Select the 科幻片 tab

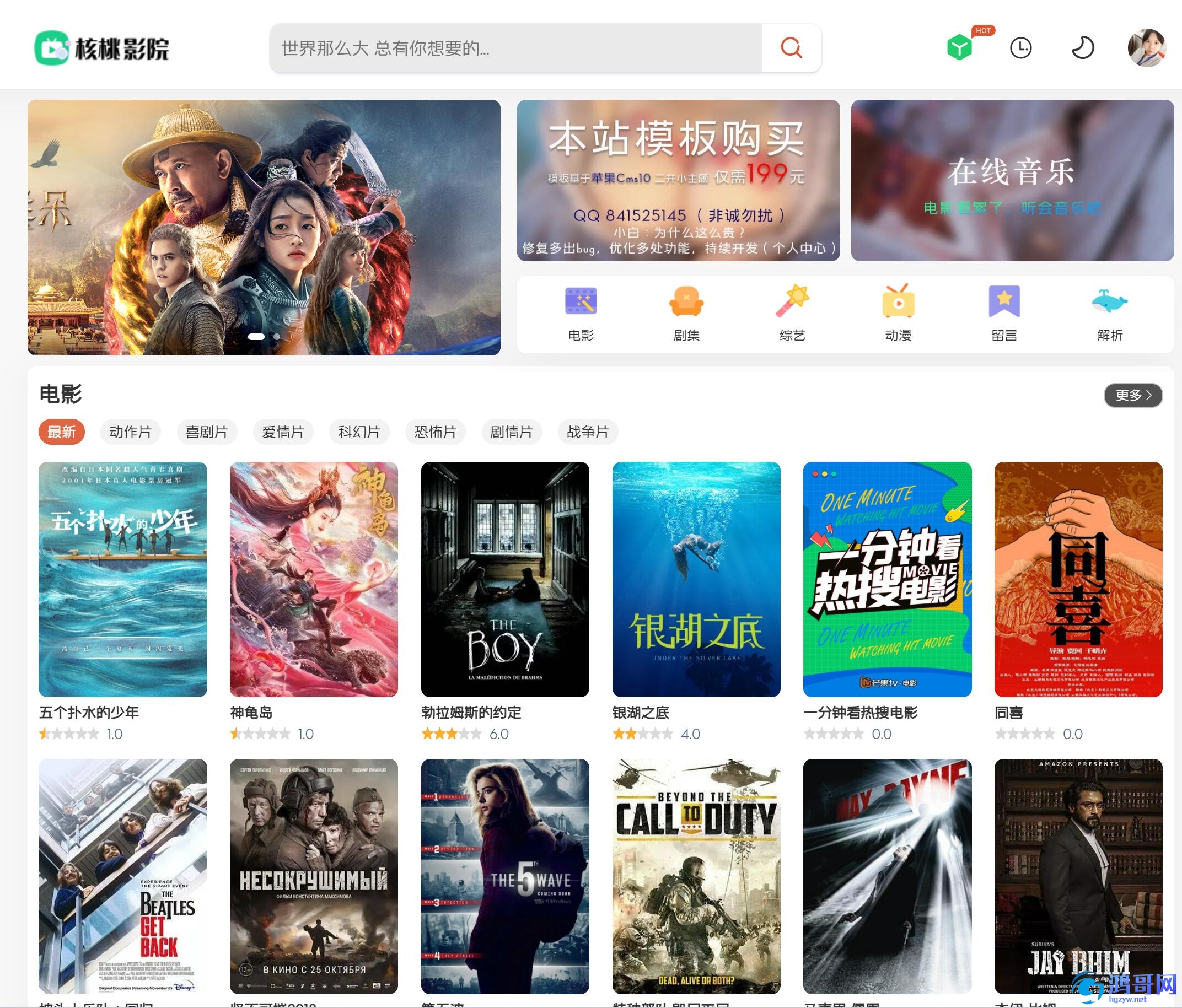coord(359,432)
